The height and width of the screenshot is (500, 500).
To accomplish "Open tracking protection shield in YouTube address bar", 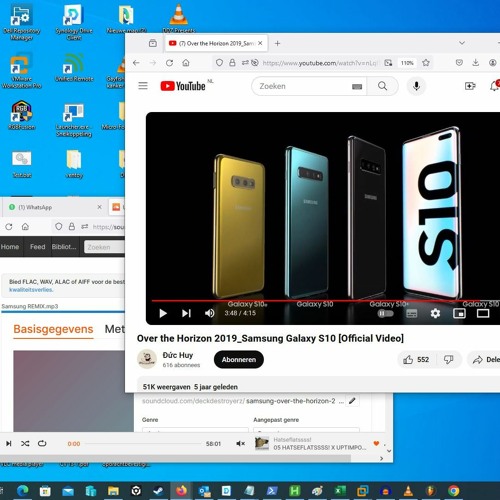I will coord(219,63).
